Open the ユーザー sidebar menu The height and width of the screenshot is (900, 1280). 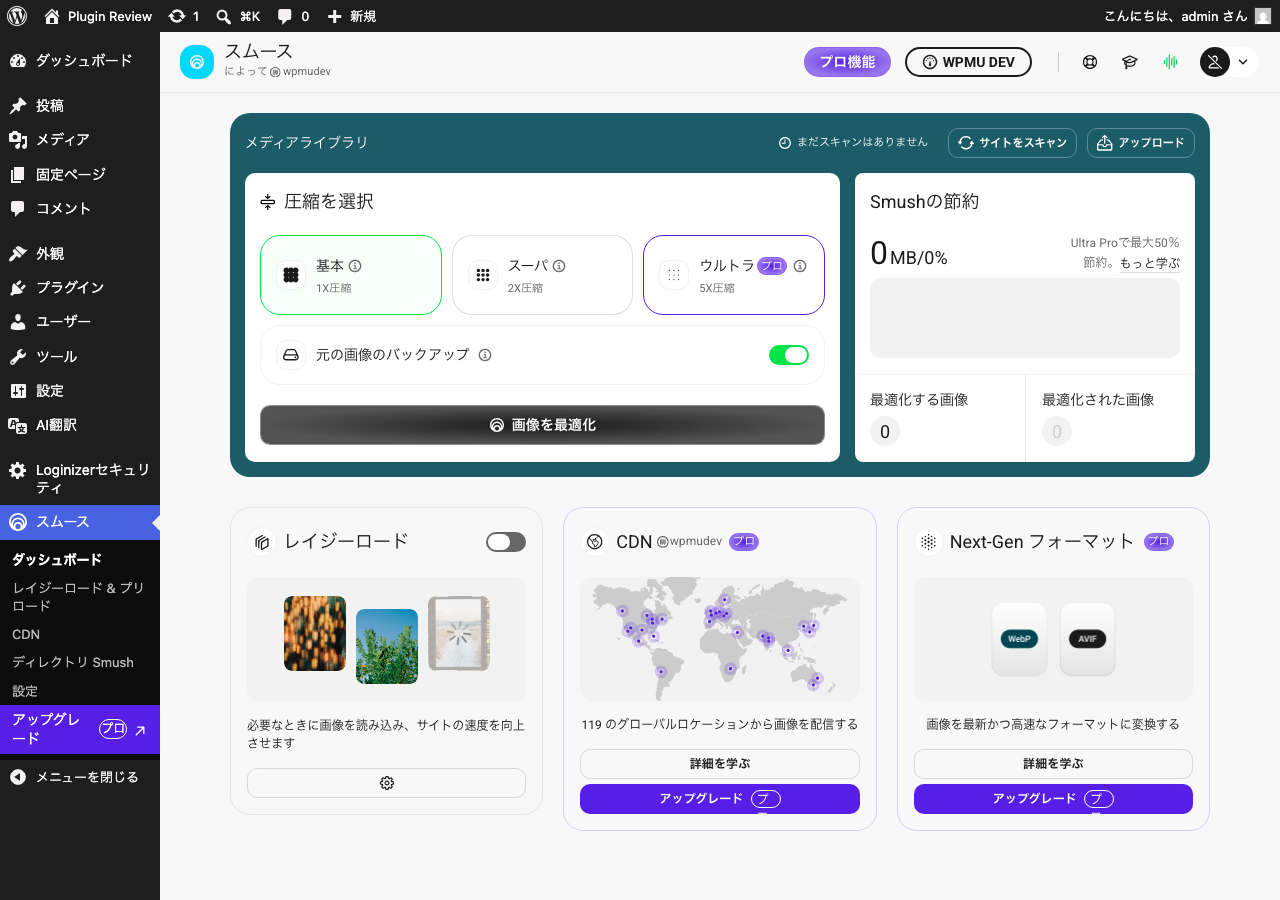(x=80, y=322)
